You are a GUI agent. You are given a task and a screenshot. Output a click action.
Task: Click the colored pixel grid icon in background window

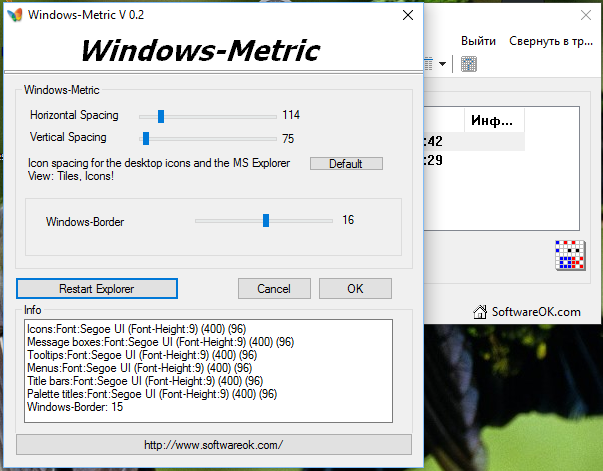tap(570, 255)
